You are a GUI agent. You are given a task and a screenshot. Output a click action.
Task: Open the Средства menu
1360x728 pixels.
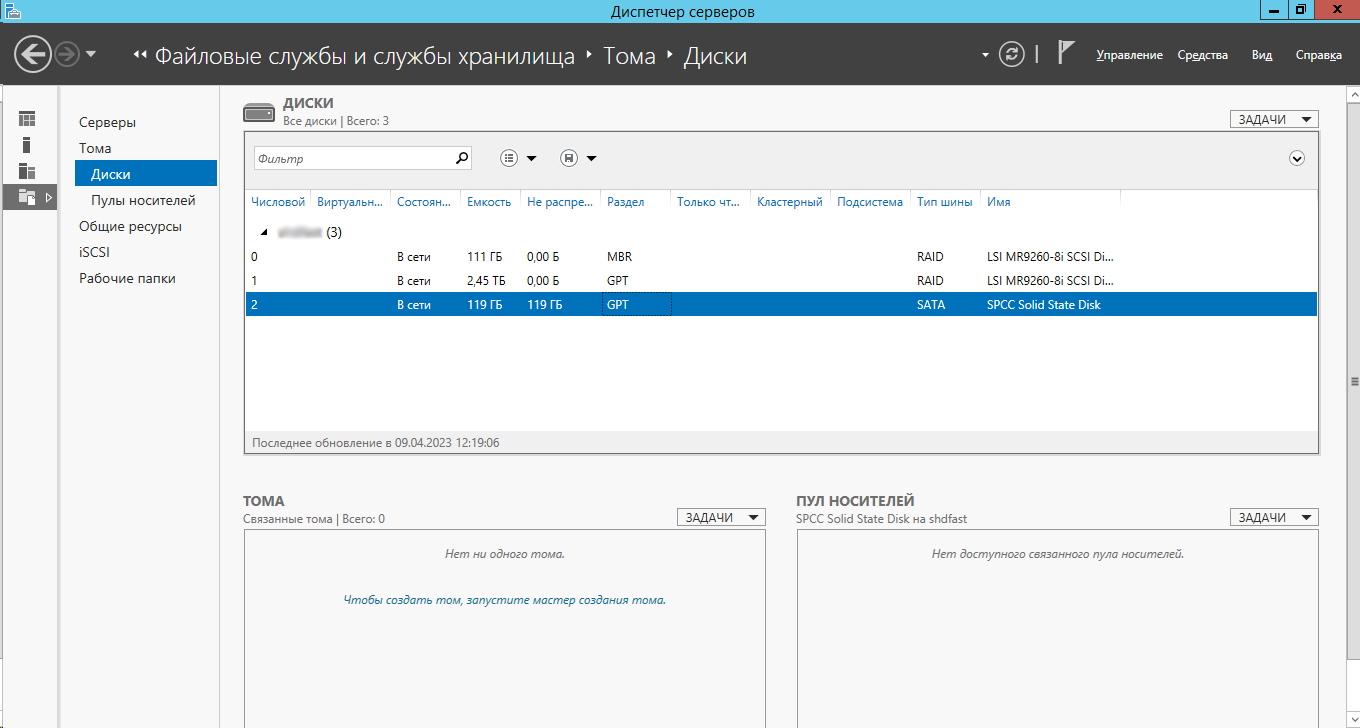(x=1202, y=55)
